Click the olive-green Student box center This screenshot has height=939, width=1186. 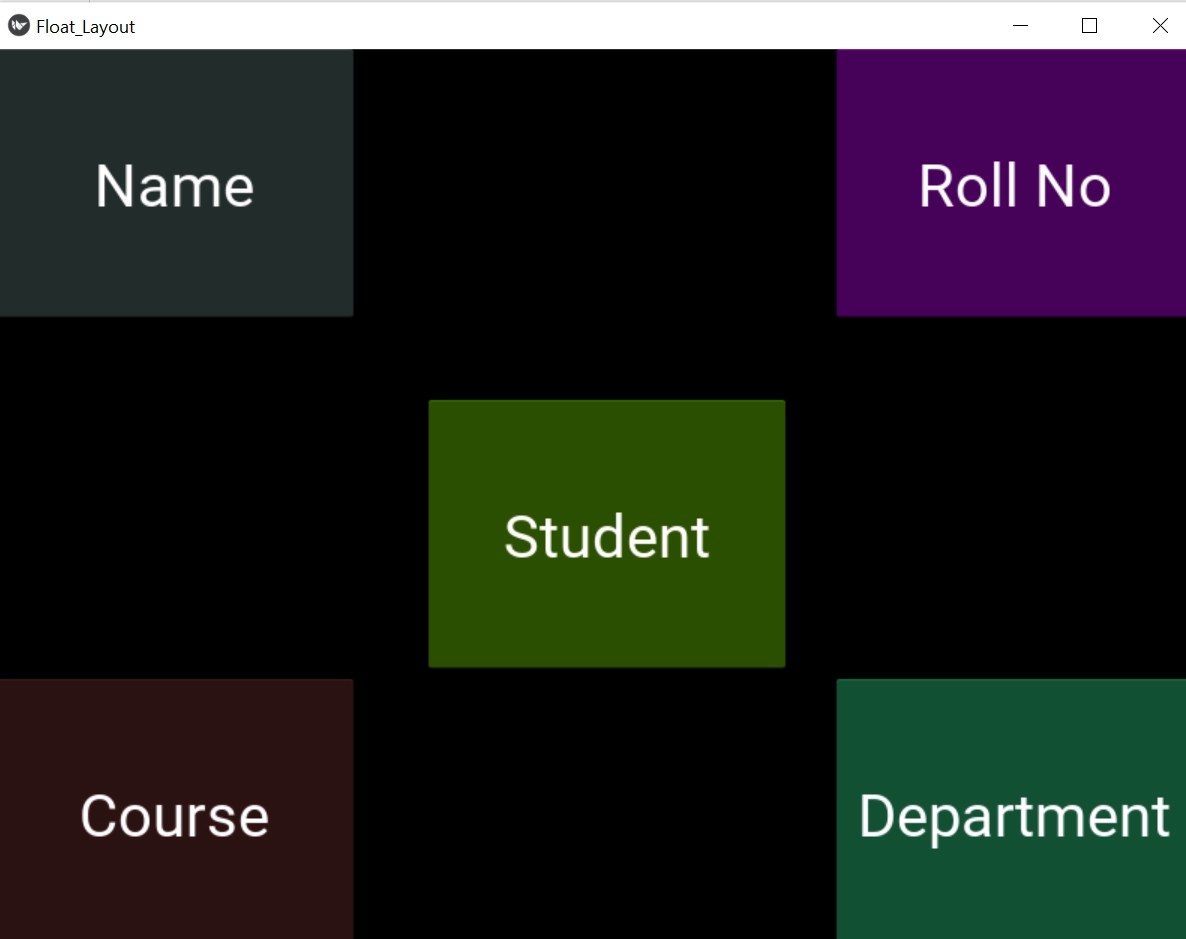pos(606,533)
